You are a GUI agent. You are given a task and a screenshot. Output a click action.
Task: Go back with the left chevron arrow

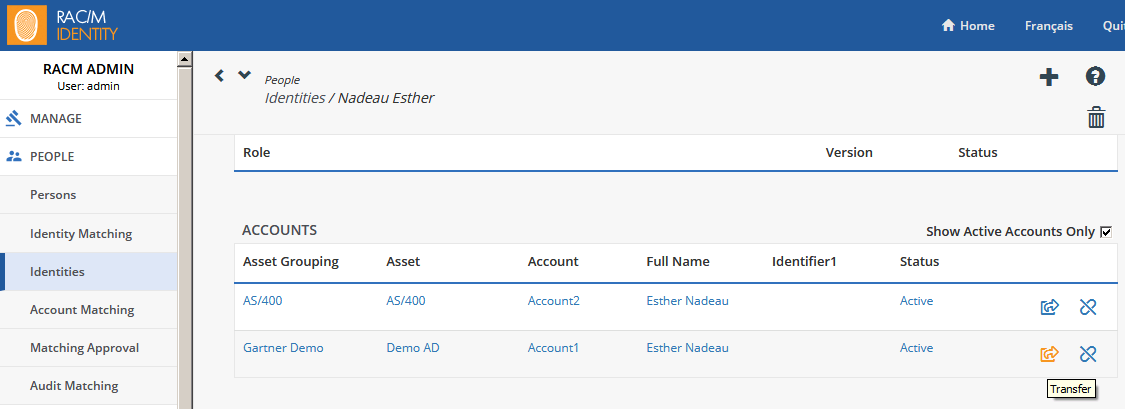(220, 75)
